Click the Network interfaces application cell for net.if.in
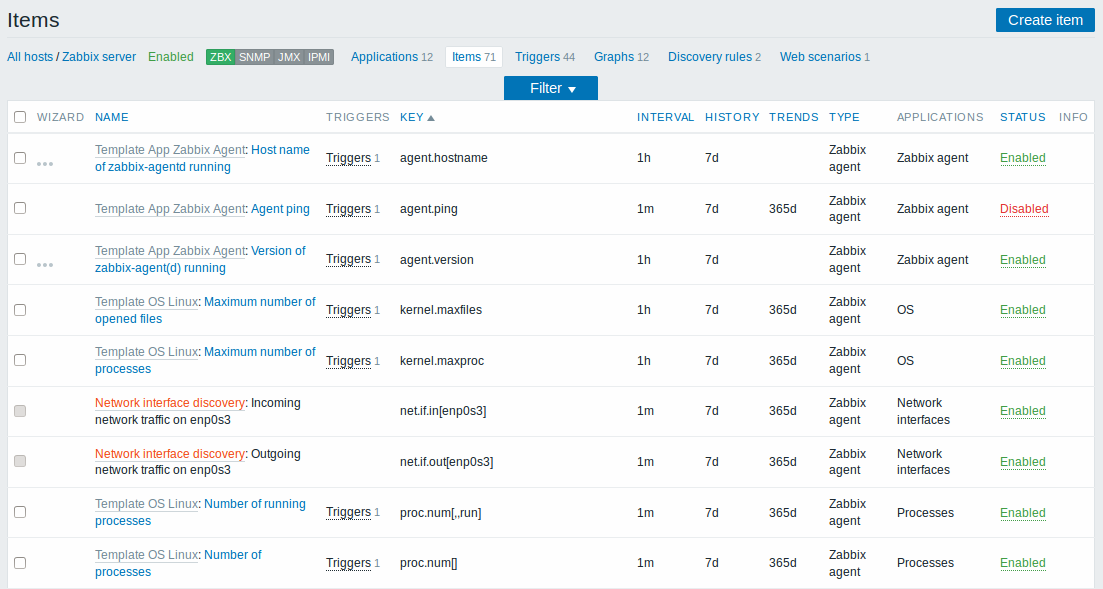The width and height of the screenshot is (1103, 589). [923, 411]
